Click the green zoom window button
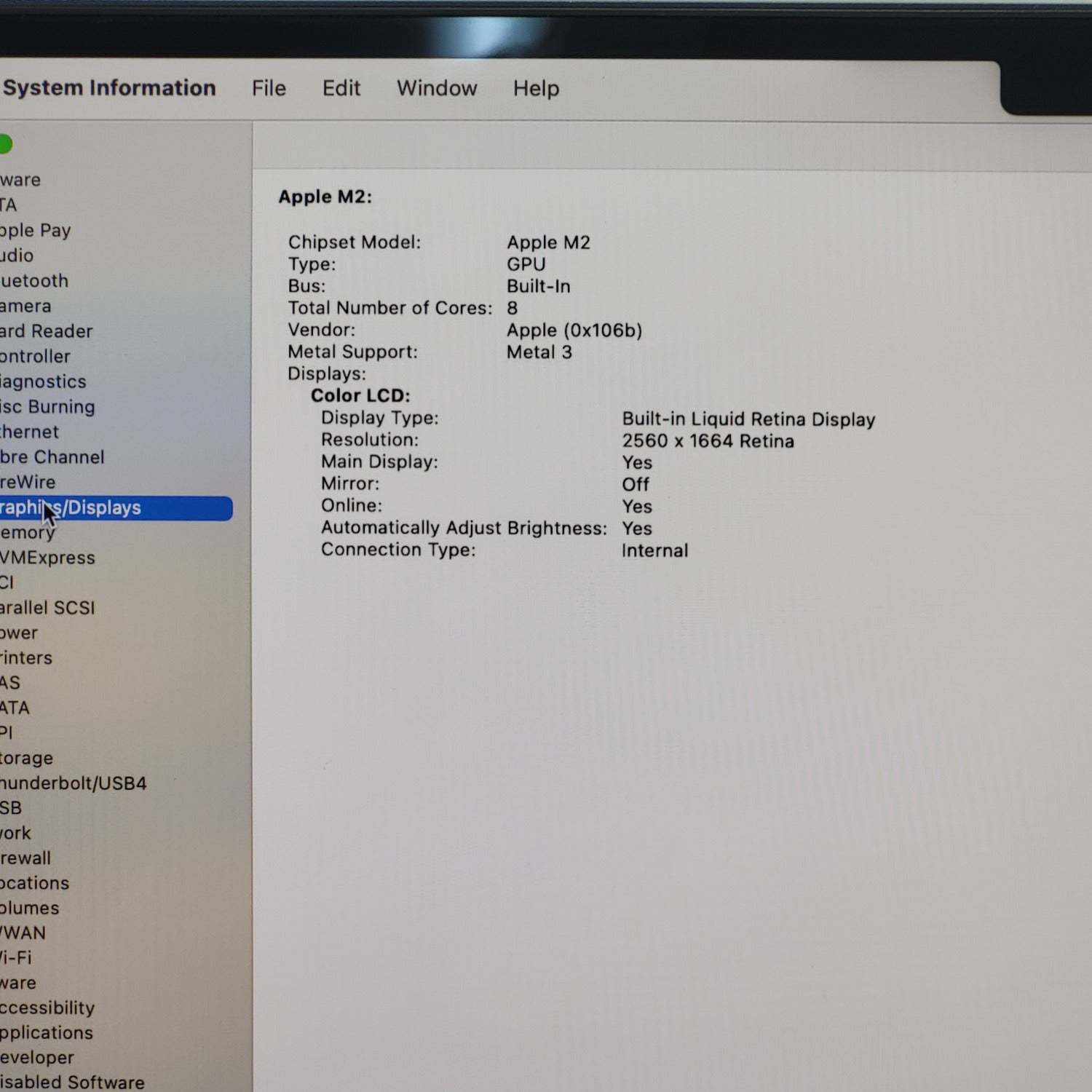Screen dimensions: 1092x1092 pos(5,144)
